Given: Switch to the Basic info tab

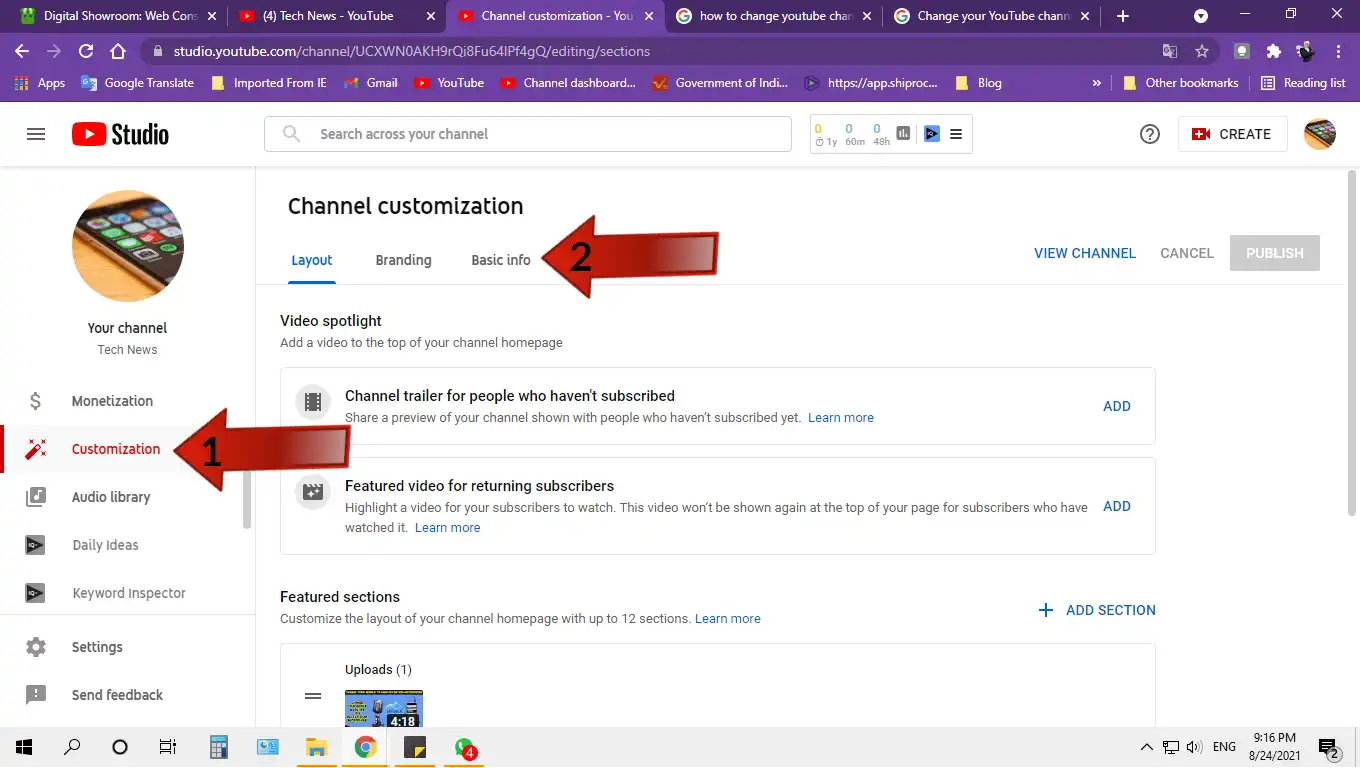Looking at the screenshot, I should coord(501,260).
